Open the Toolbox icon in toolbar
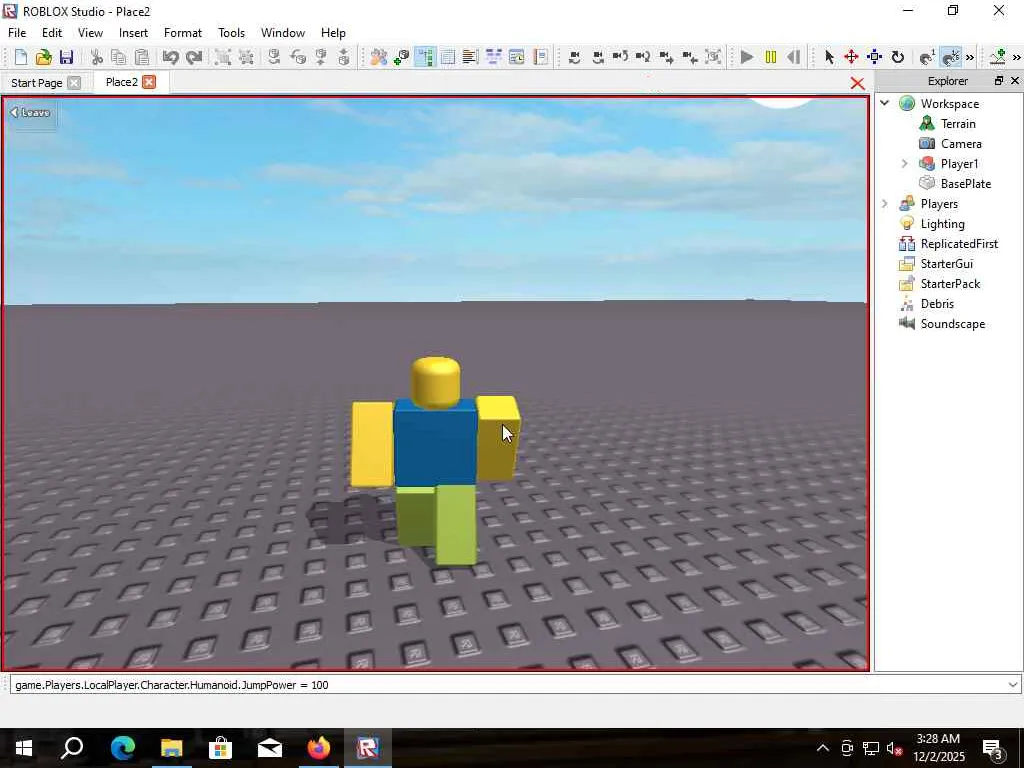 click(x=378, y=57)
